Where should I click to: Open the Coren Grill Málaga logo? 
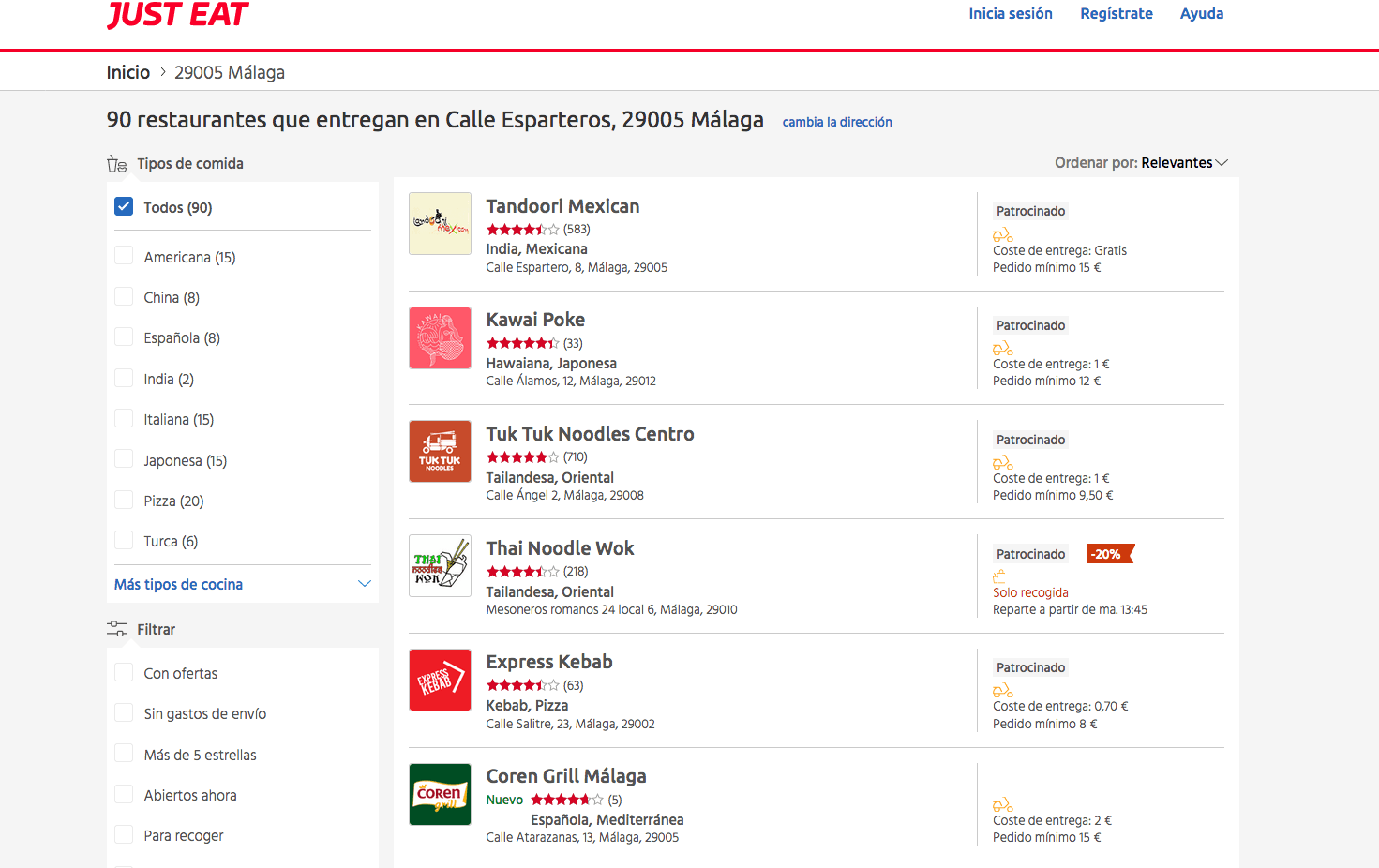[440, 794]
